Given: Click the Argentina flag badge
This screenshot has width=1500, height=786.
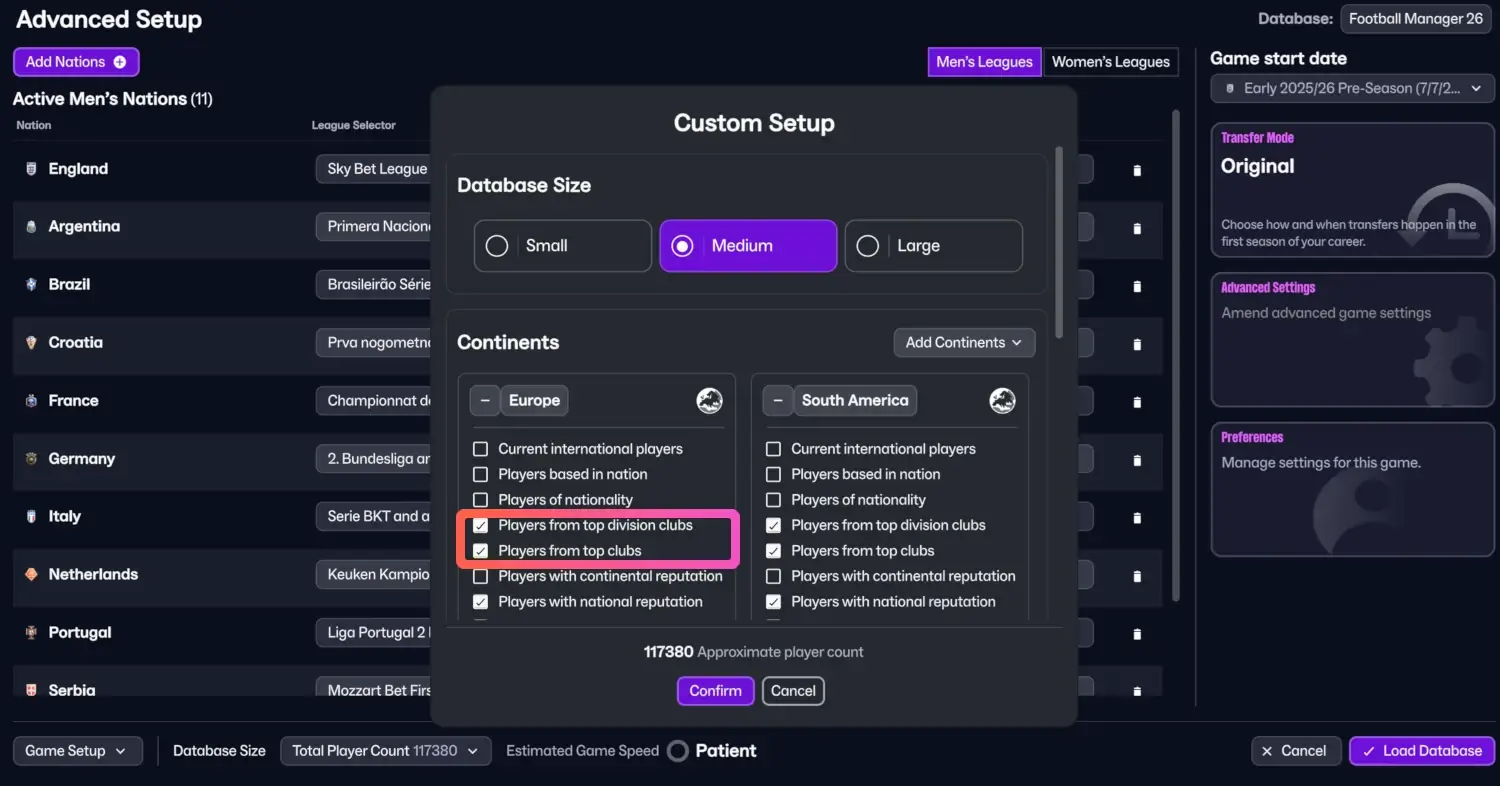Looking at the screenshot, I should [x=31, y=227].
